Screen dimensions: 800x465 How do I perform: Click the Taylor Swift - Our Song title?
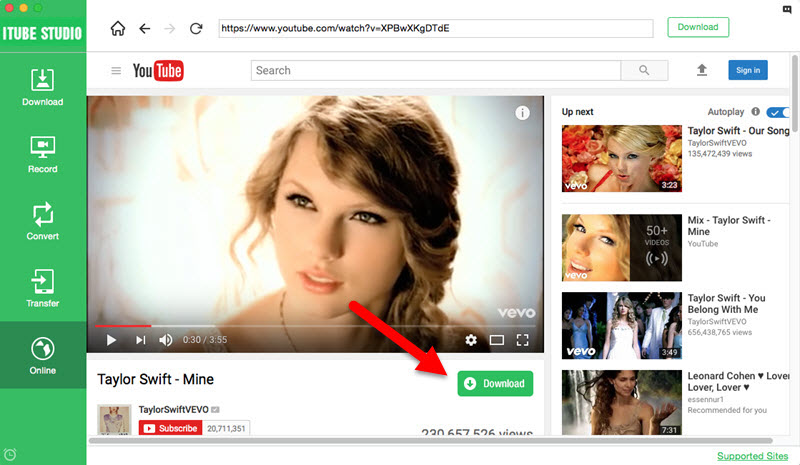point(738,131)
